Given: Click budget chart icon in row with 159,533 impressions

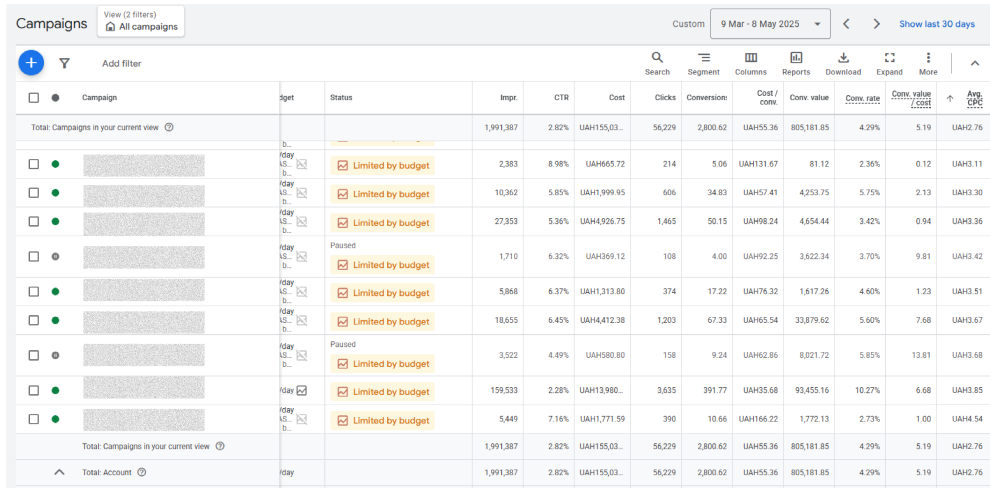Looking at the screenshot, I should (302, 390).
